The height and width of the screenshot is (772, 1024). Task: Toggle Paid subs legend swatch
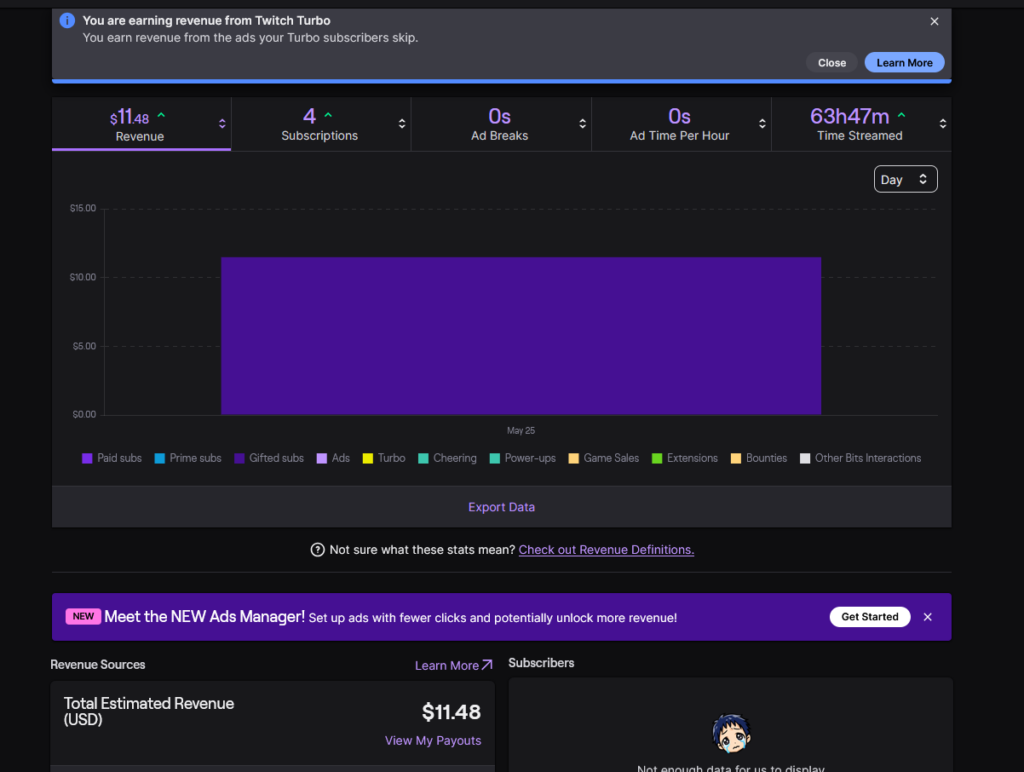pyautogui.click(x=87, y=458)
